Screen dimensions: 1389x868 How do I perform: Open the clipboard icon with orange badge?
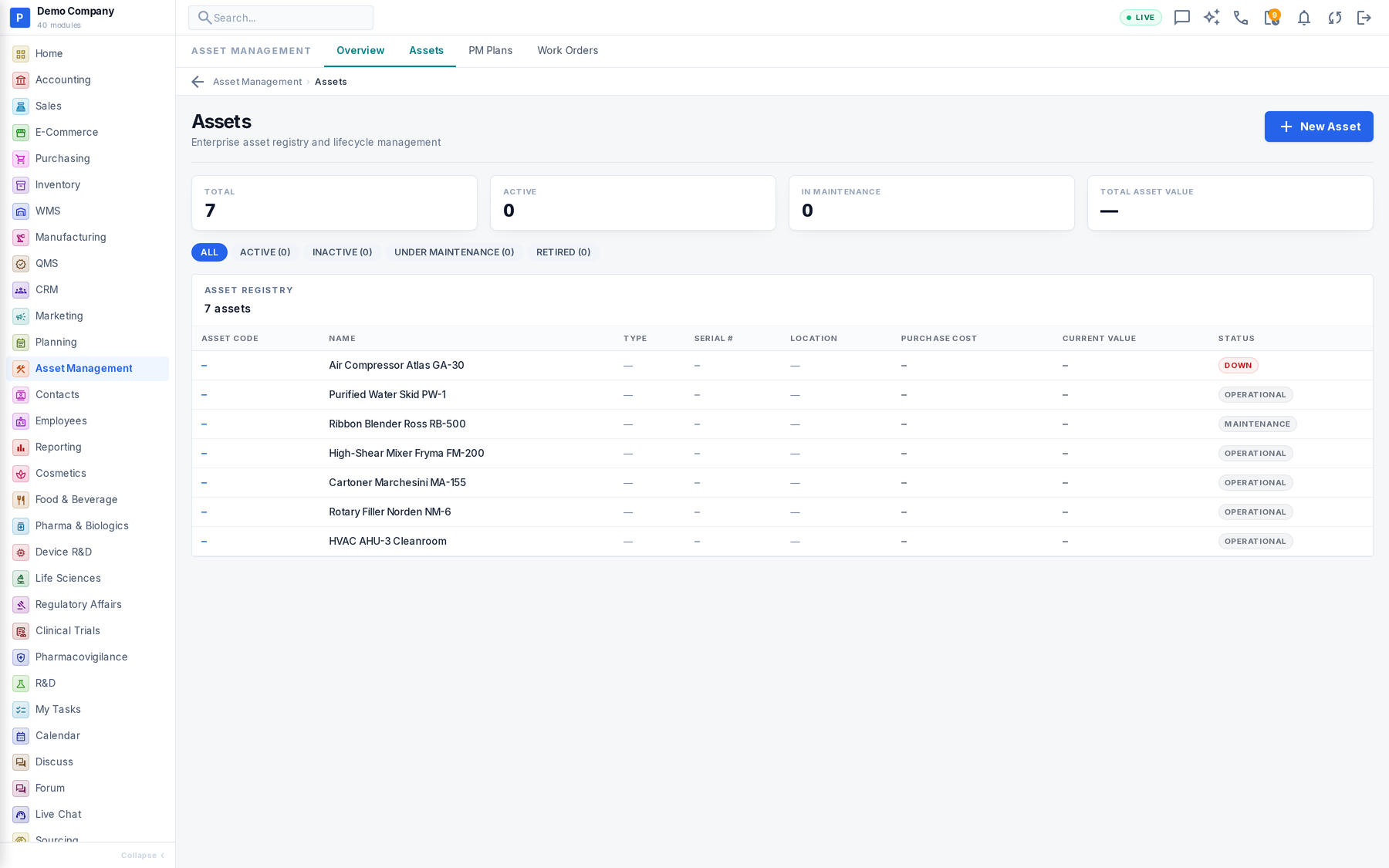pos(1272,18)
